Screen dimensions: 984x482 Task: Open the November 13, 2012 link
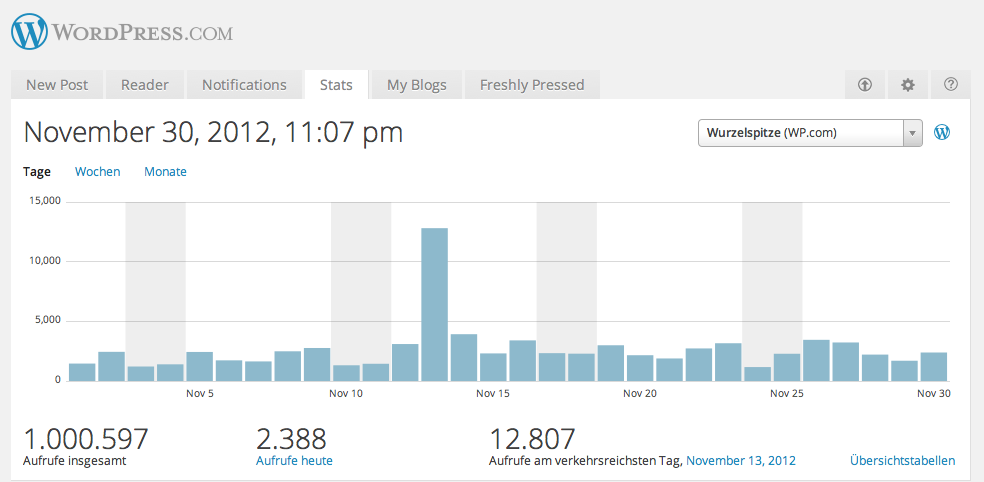tap(741, 461)
